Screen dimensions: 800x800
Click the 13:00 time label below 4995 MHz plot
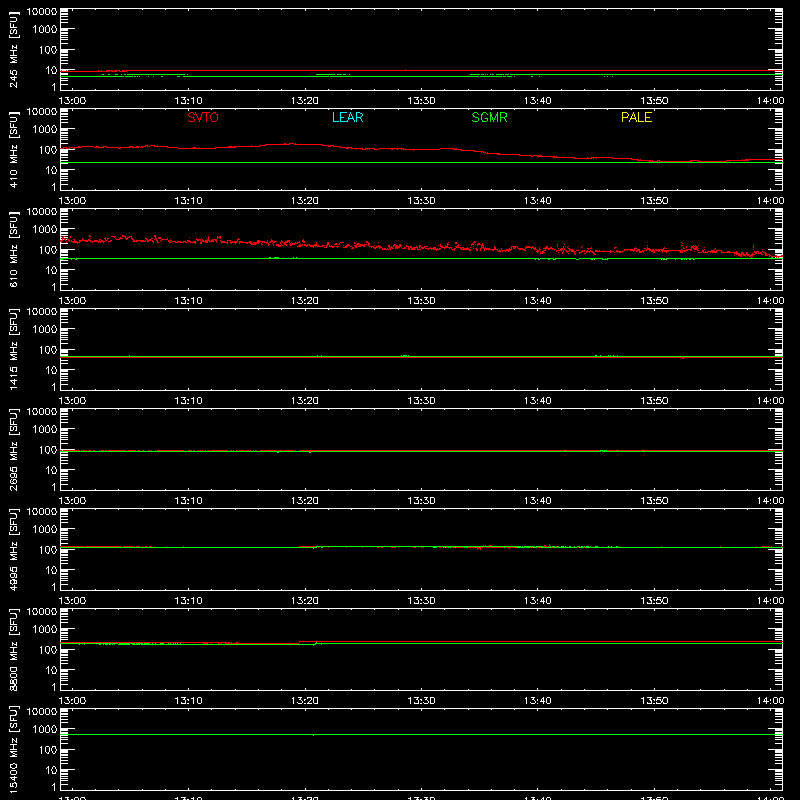[x=72, y=601]
